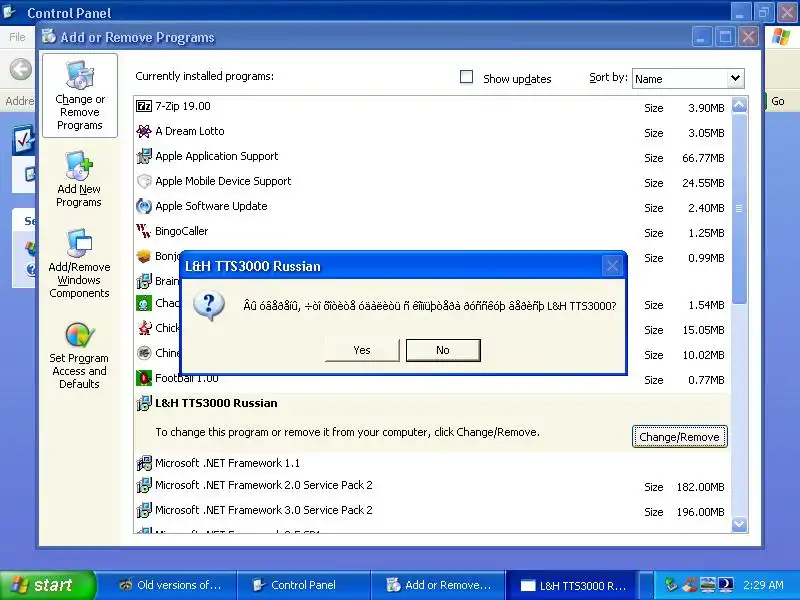Click .NET Framework 3.0 Service Pack 2 icon

pyautogui.click(x=144, y=510)
